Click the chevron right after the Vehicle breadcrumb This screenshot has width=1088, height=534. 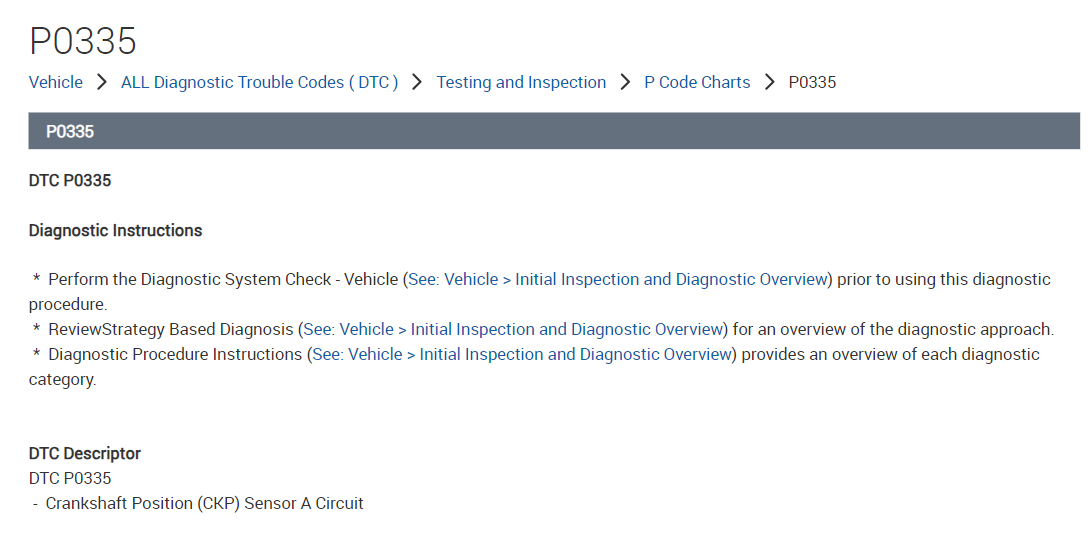tap(102, 82)
